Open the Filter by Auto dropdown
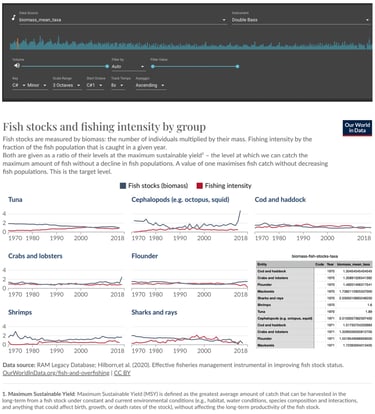 [128, 67]
